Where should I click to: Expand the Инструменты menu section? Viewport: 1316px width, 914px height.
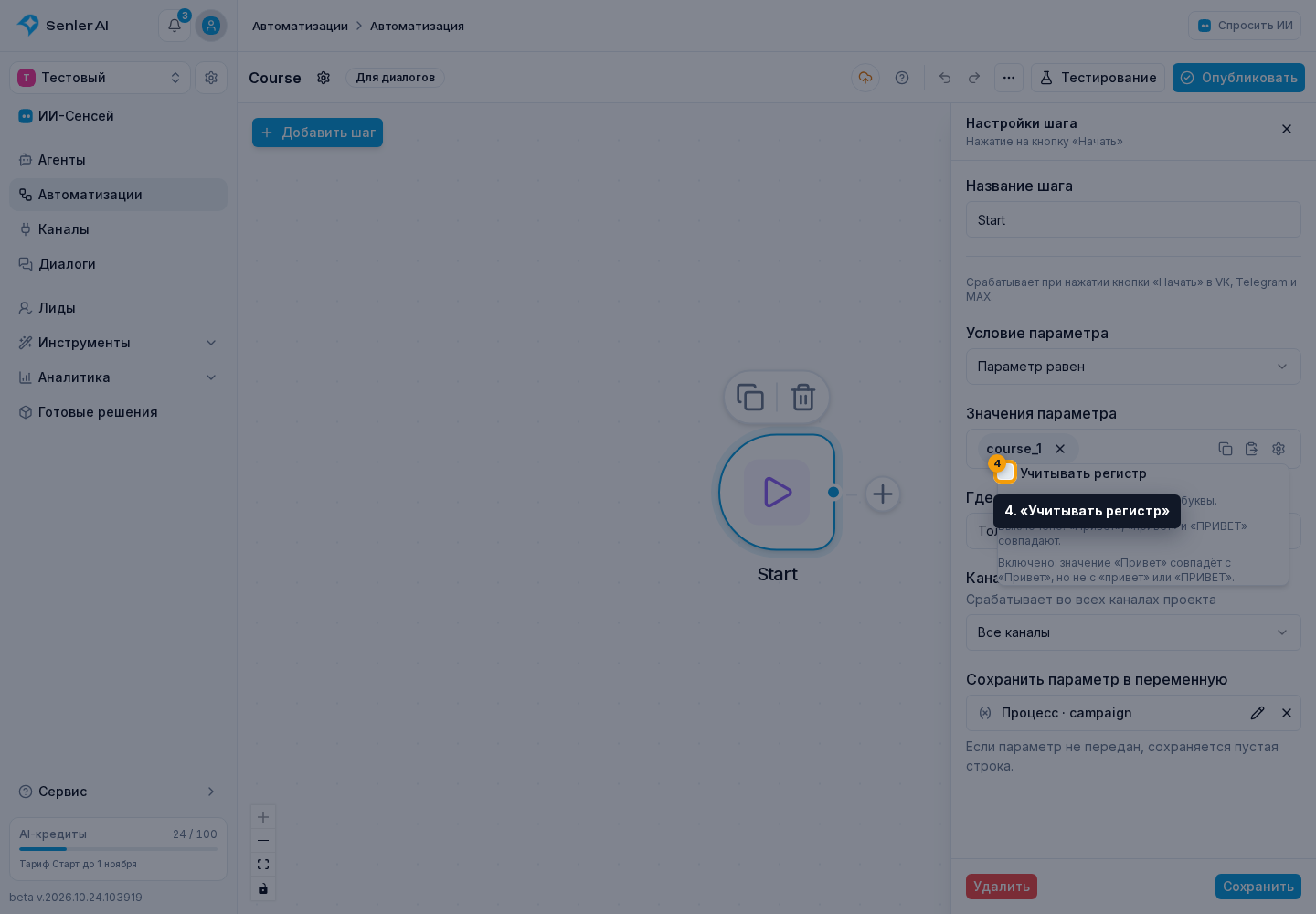click(x=118, y=343)
